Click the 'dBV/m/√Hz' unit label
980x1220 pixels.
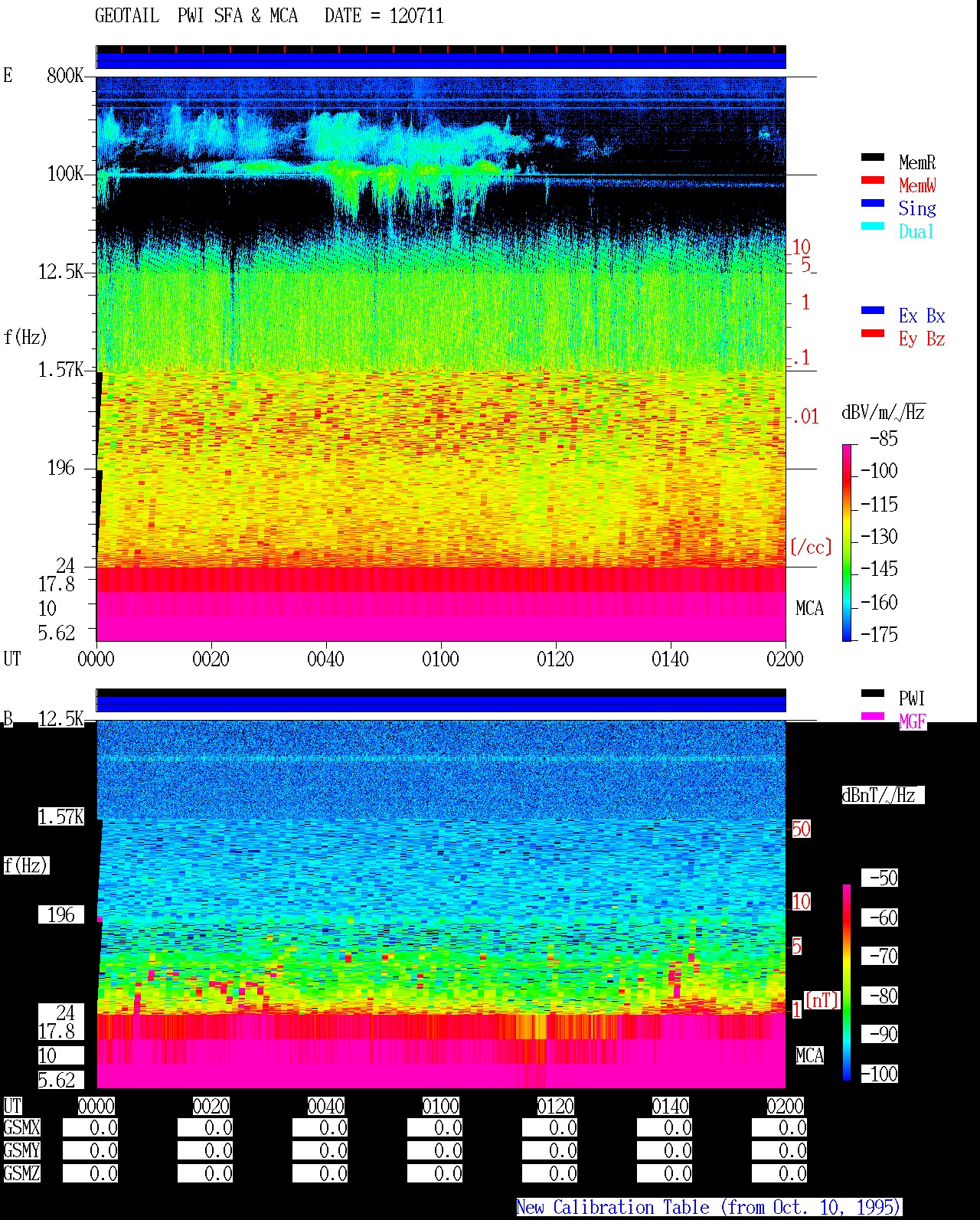tap(884, 413)
